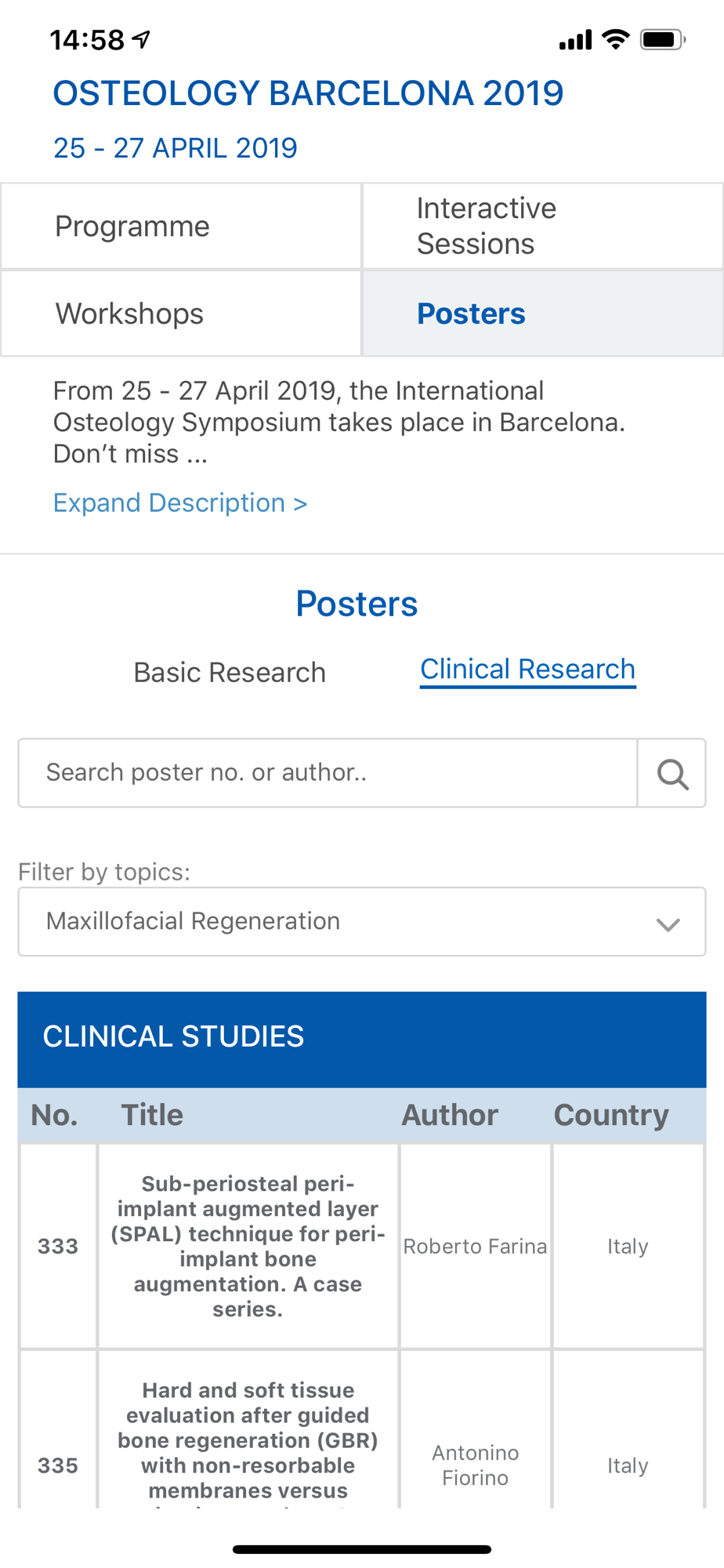Open the Workshops tab

click(x=181, y=314)
